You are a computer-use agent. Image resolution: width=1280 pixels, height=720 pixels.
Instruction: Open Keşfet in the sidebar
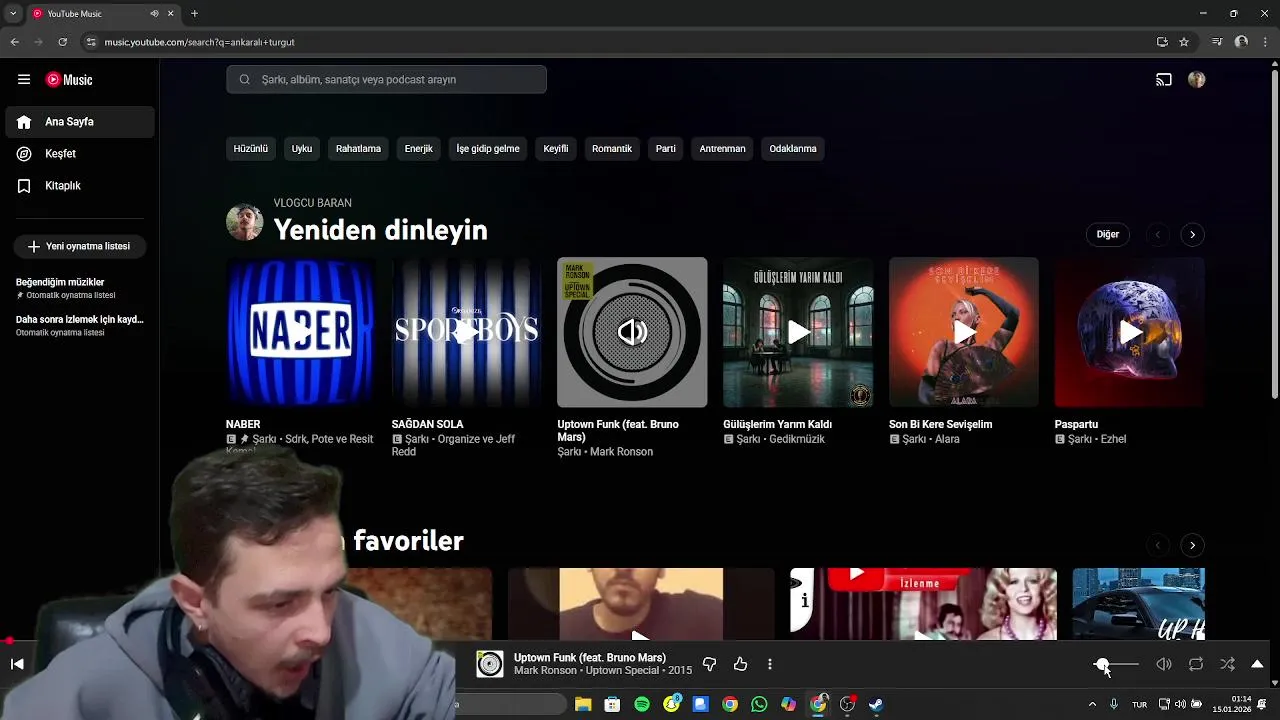(x=80, y=154)
